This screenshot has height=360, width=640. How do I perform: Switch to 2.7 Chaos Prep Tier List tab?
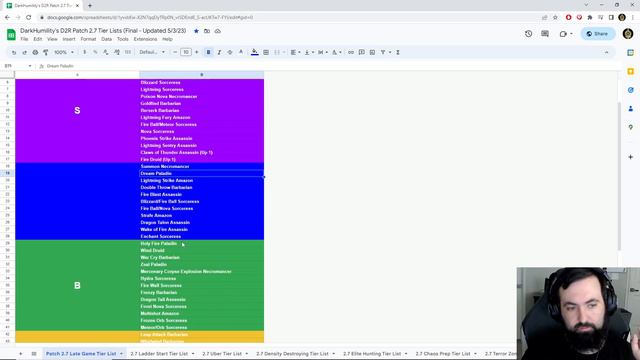[x=443, y=353]
